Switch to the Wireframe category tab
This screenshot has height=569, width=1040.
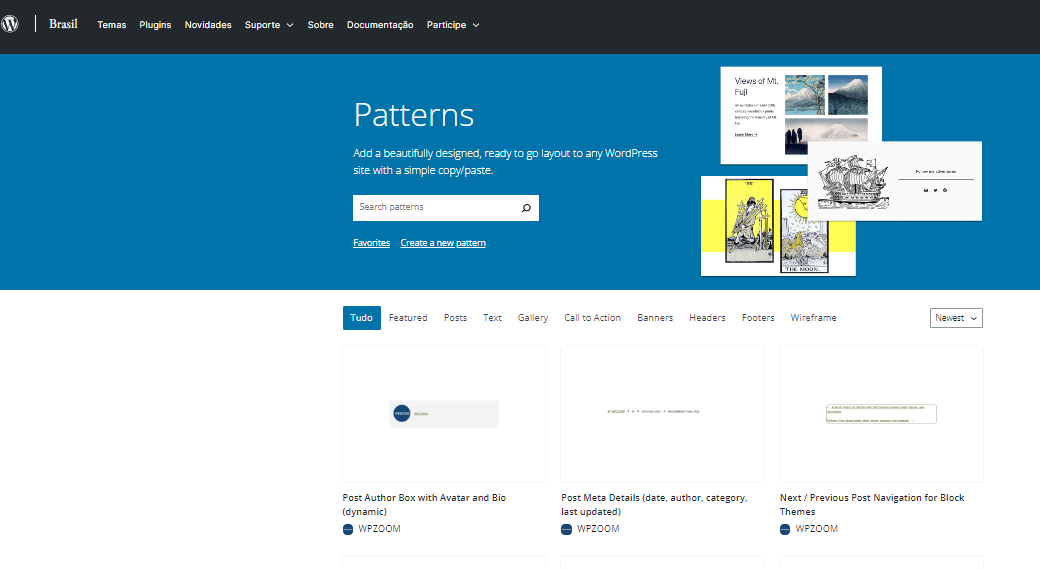click(813, 318)
